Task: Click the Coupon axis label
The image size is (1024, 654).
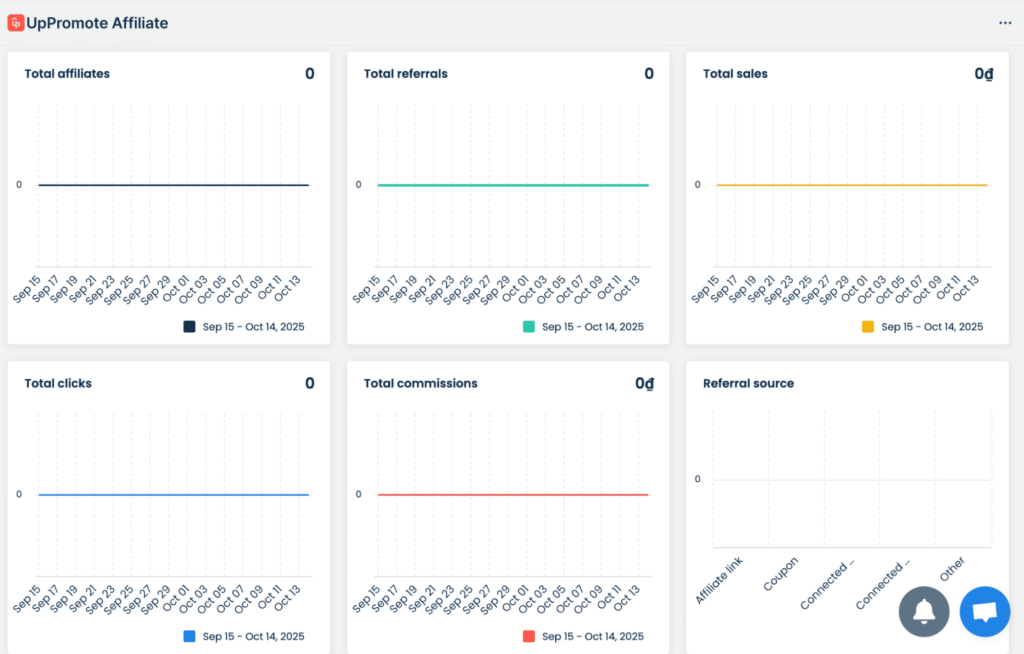Action: point(780,575)
